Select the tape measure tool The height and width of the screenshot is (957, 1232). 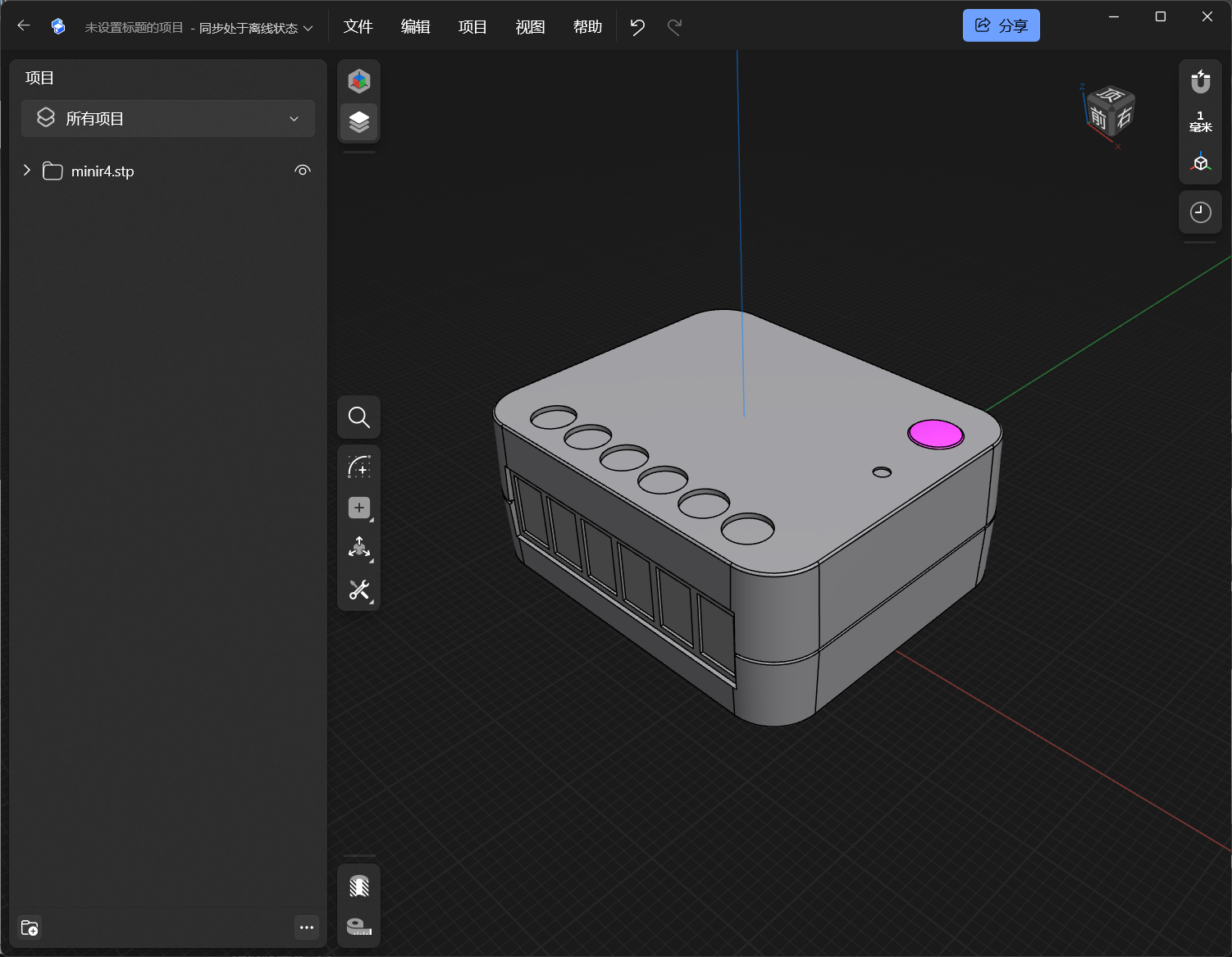[358, 927]
